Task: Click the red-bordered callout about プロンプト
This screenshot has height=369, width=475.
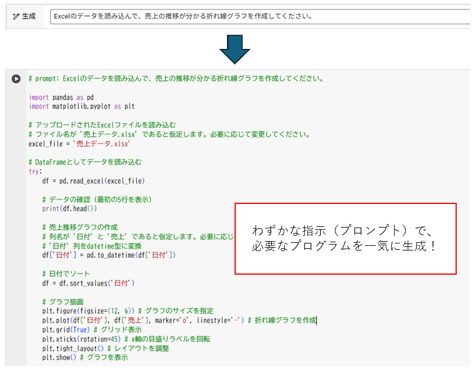Action: 345,239
